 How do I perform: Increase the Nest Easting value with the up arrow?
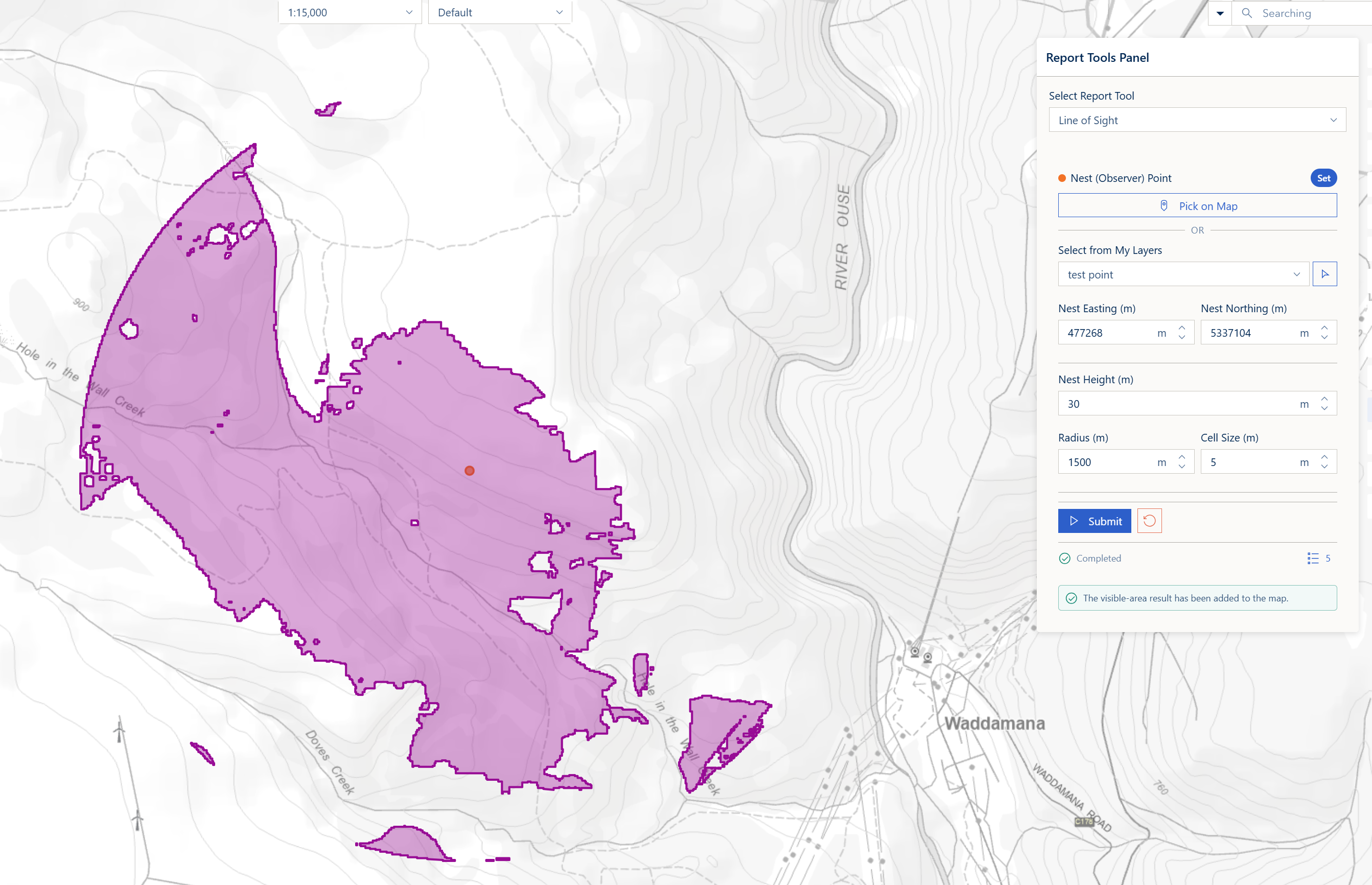1182,328
